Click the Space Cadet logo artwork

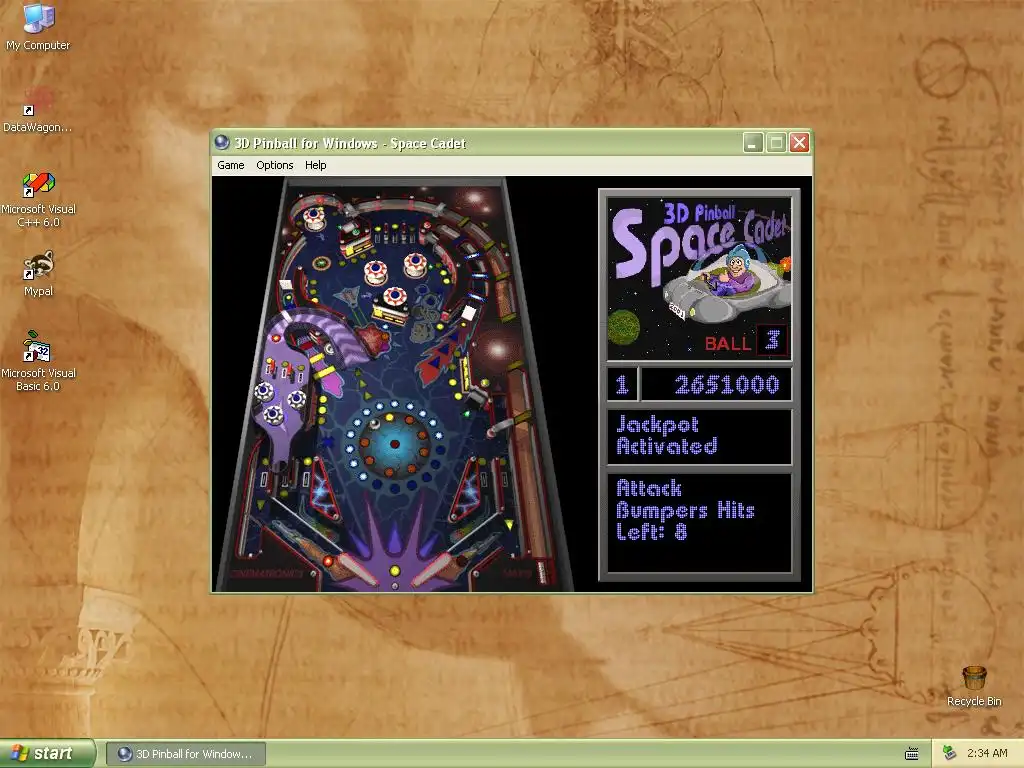699,279
